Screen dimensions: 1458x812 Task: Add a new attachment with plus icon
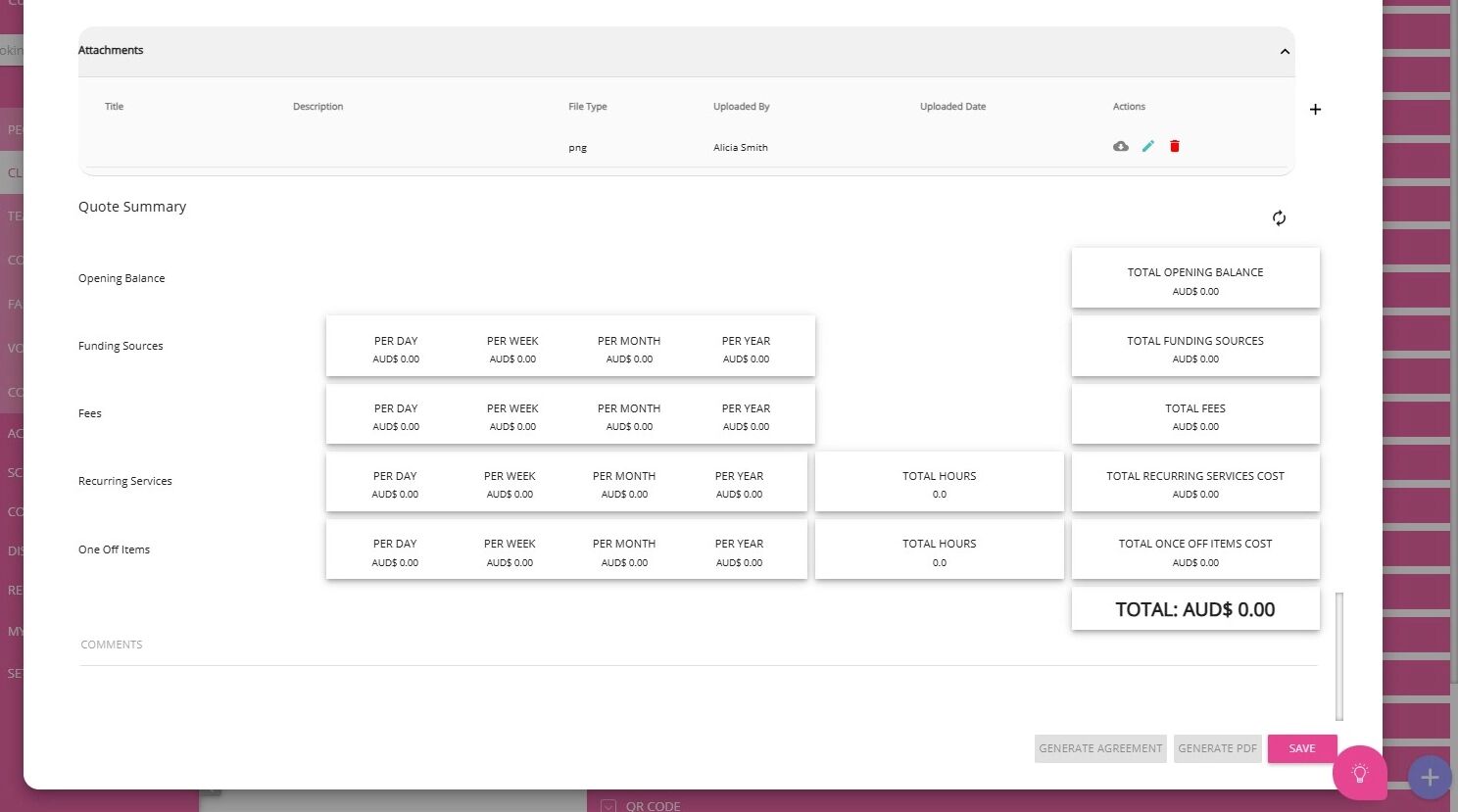1315,109
